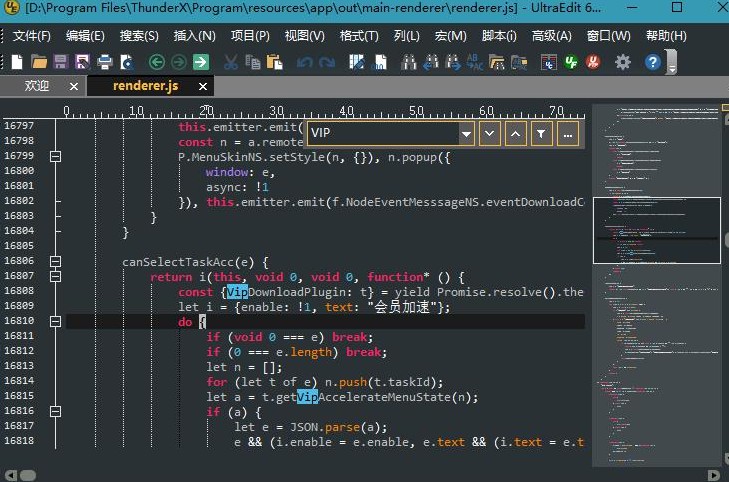
Task: Print document with the printer icon
Action: [x=105, y=62]
